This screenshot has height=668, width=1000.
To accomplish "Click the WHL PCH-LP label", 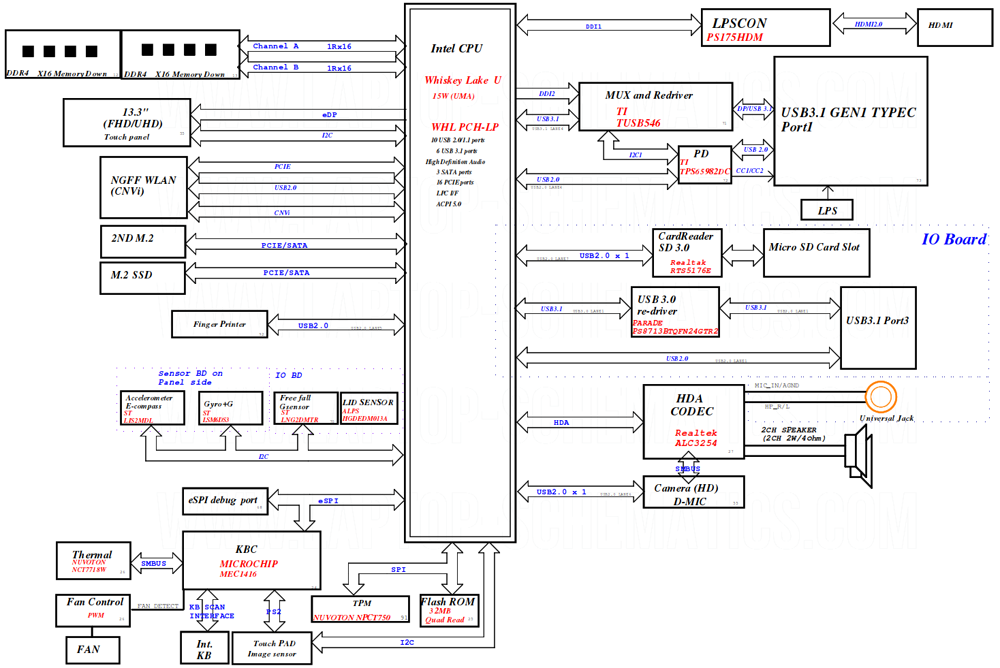I will point(465,127).
